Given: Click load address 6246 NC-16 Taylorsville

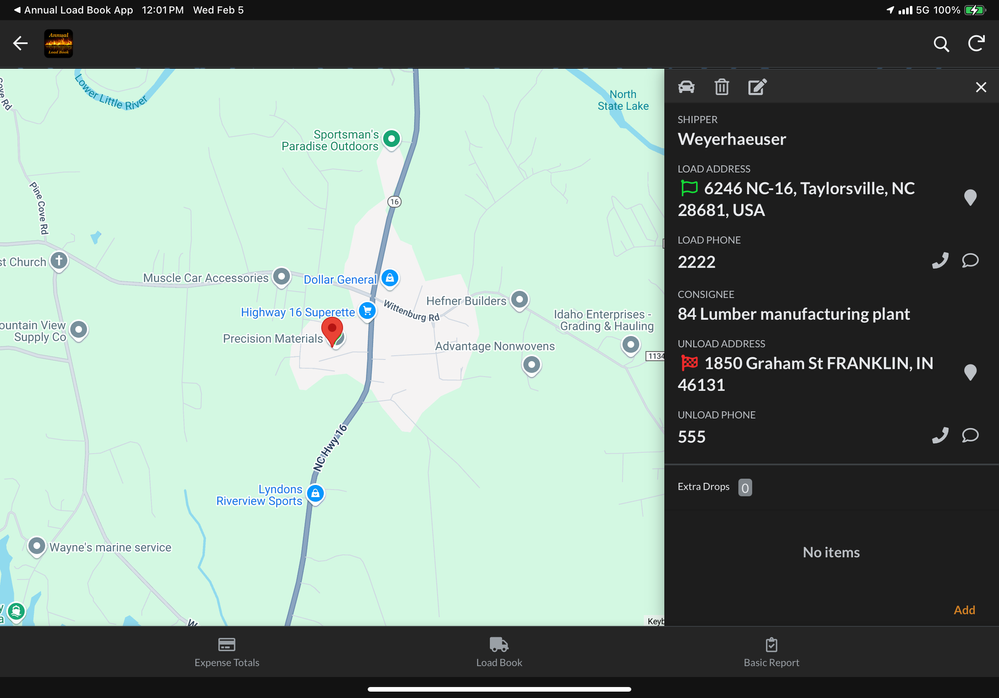Looking at the screenshot, I should (796, 199).
